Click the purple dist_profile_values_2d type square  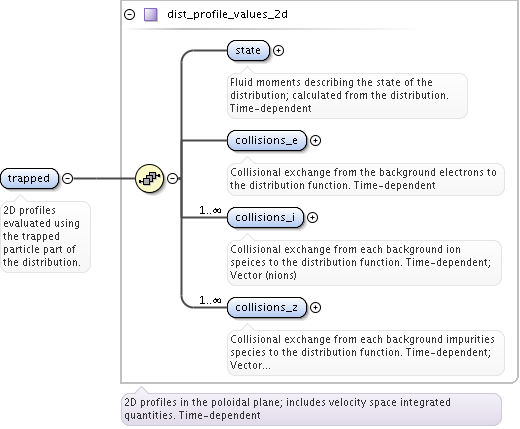151,15
